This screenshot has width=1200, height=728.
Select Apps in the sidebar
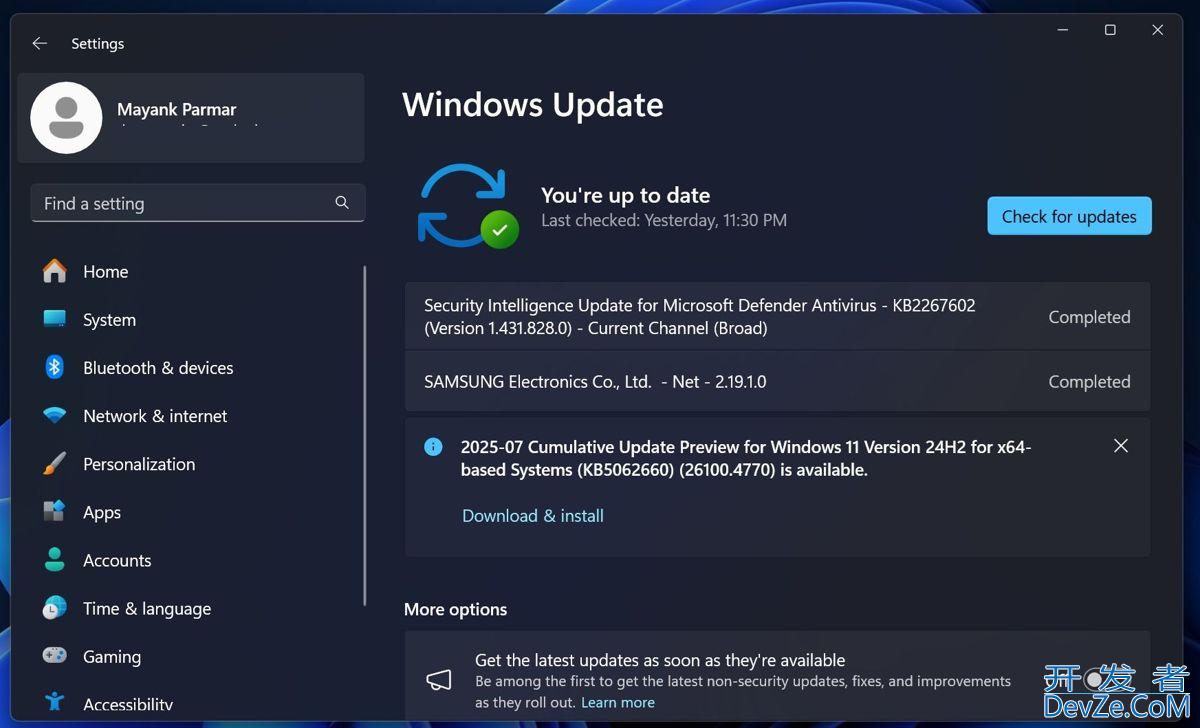pos(101,512)
